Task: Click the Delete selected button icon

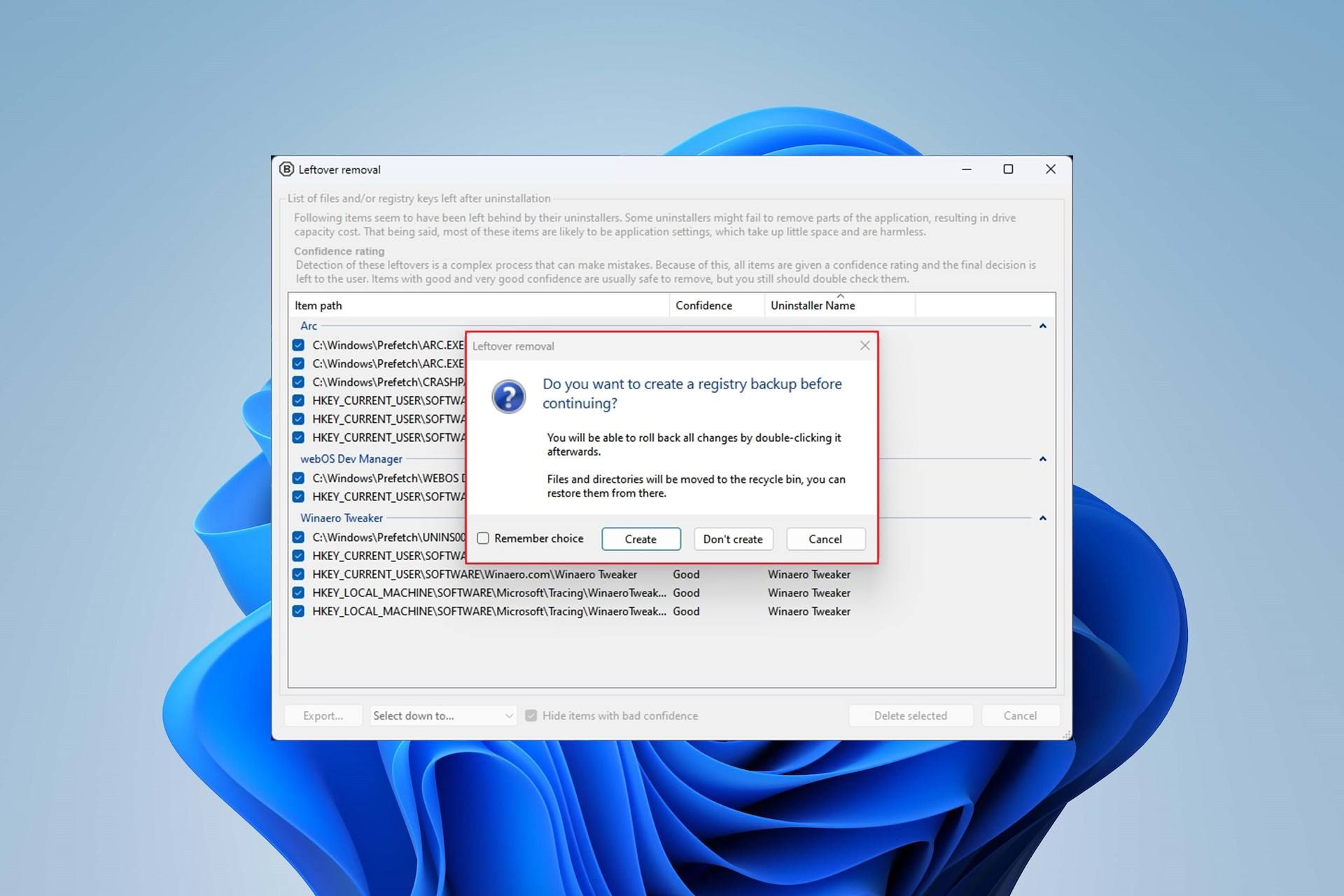Action: (908, 714)
